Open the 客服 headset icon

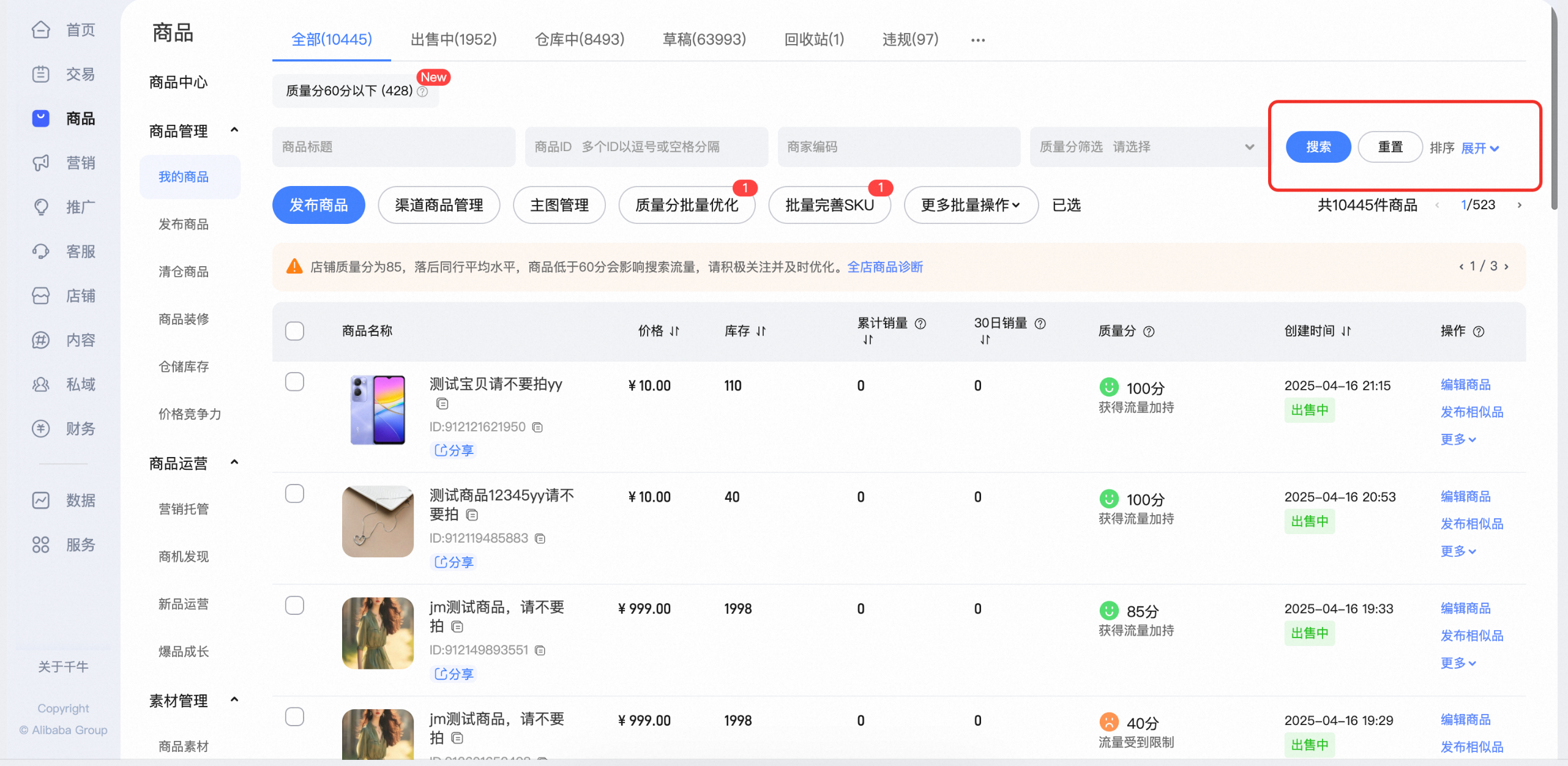coord(41,251)
